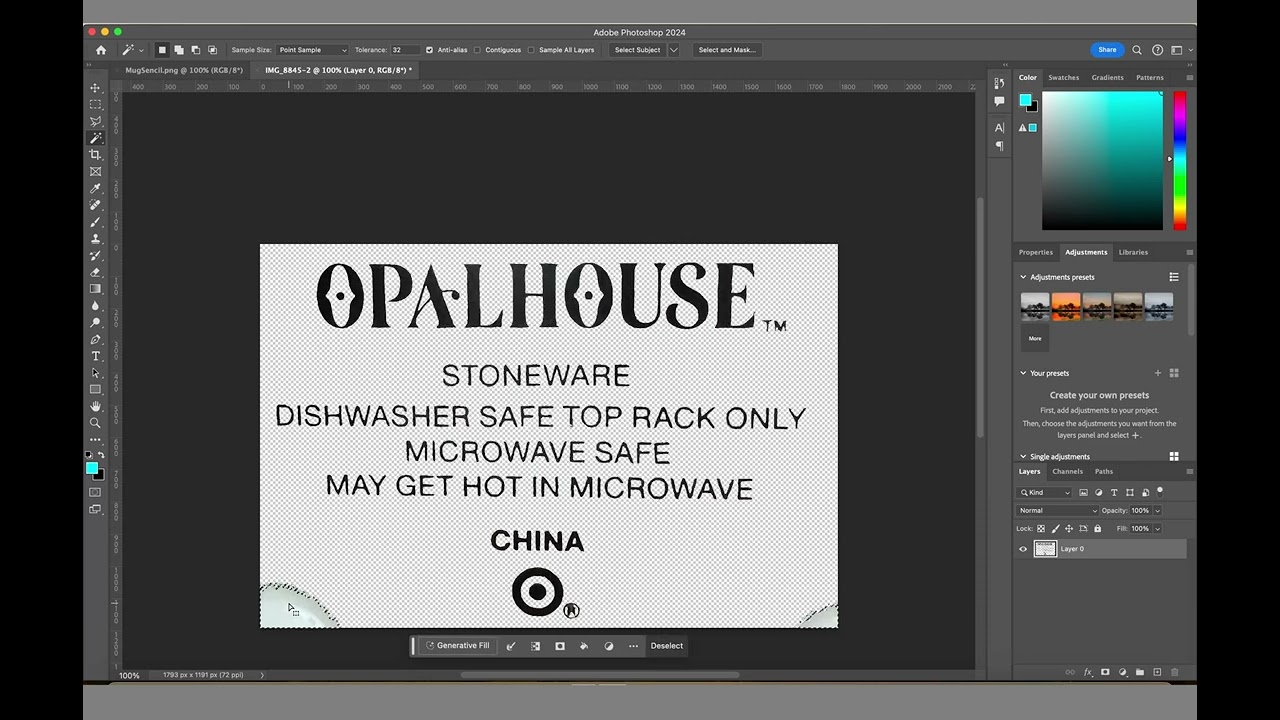Switch to the Gradients tab

[1107, 77]
